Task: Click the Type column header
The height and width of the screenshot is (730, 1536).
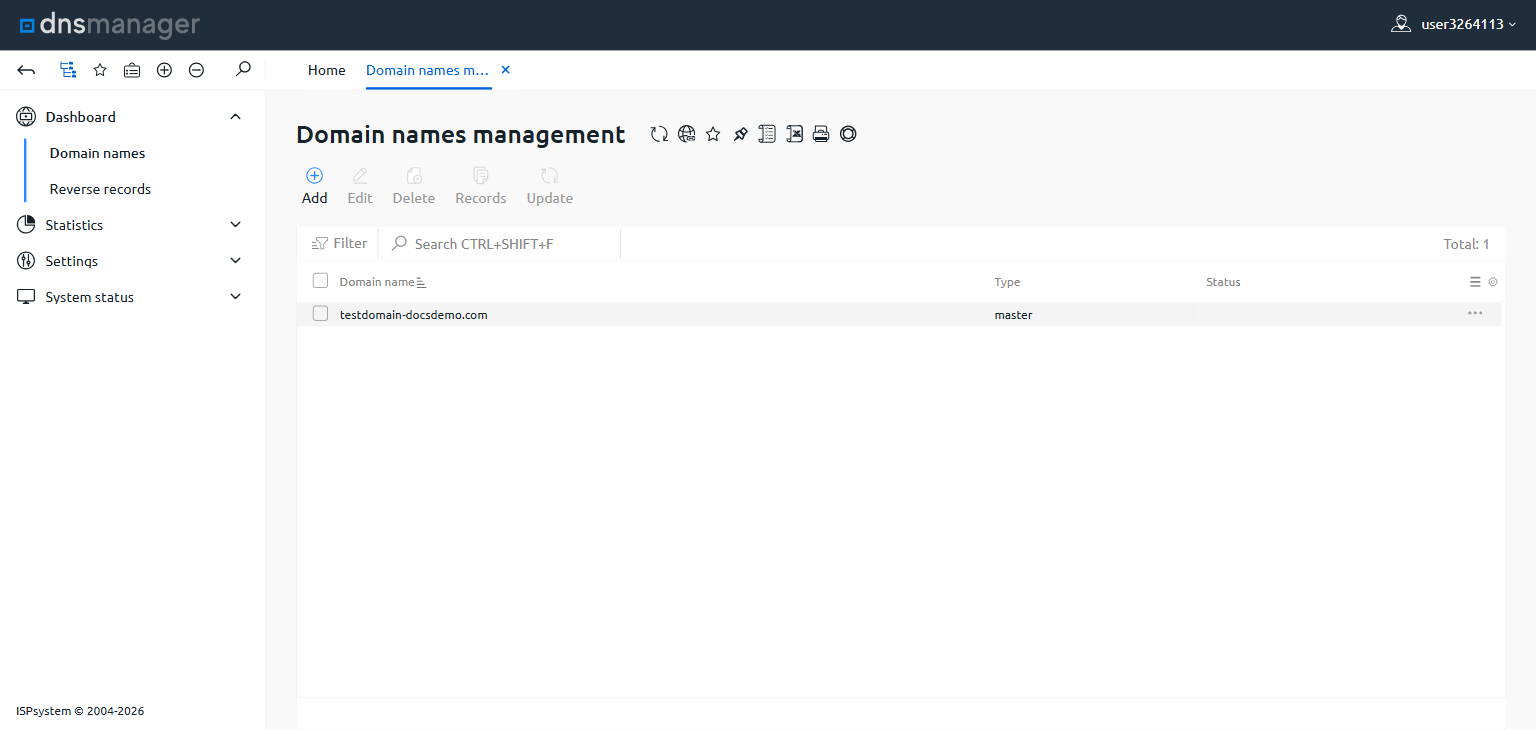Action: tap(1007, 282)
